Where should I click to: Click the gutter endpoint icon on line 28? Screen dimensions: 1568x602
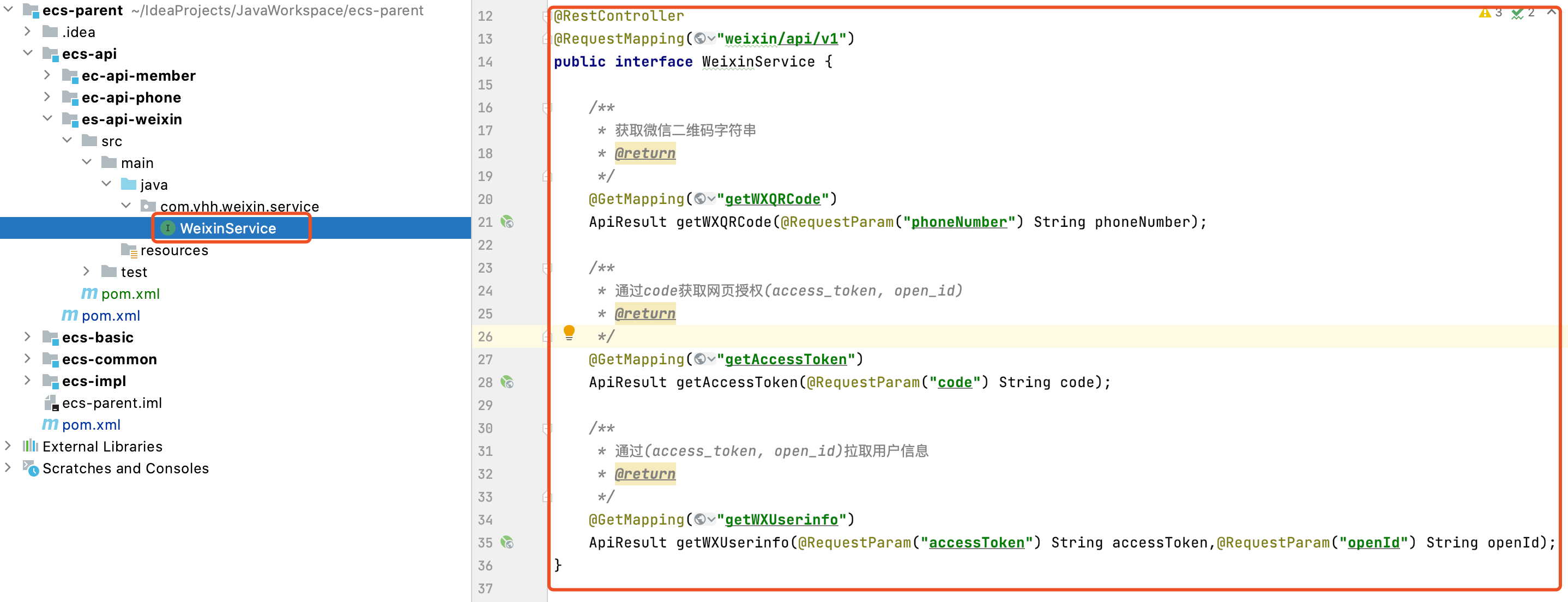click(506, 382)
